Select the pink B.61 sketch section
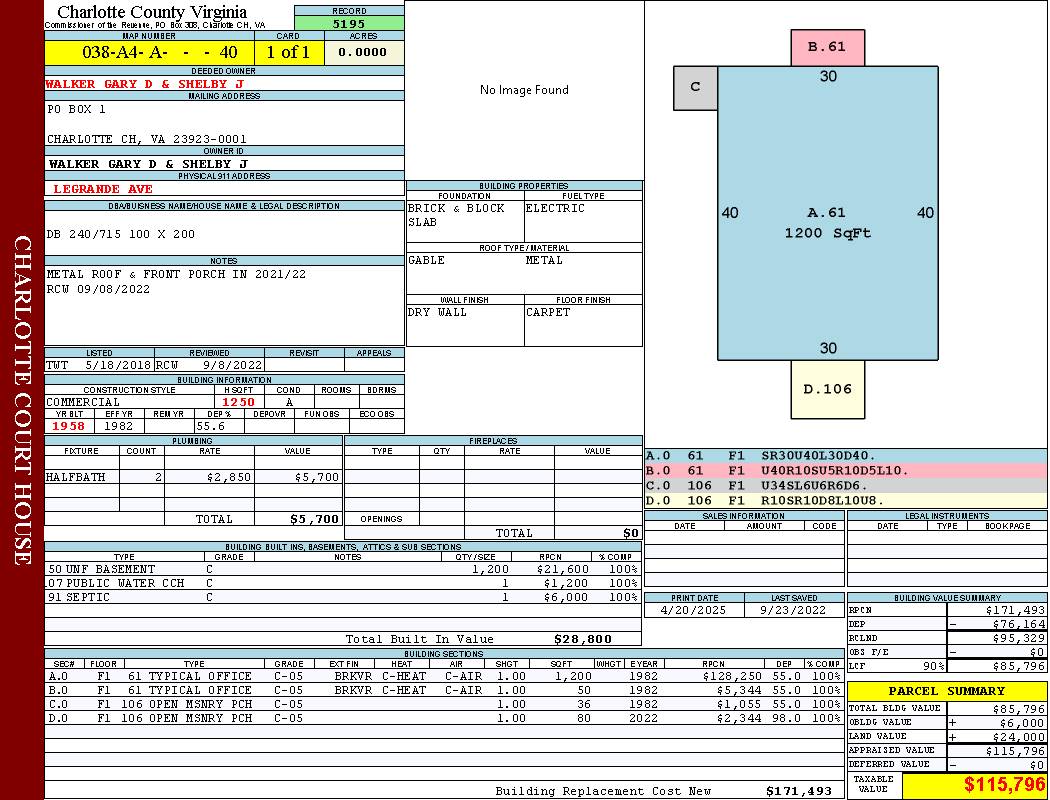 coord(827,47)
